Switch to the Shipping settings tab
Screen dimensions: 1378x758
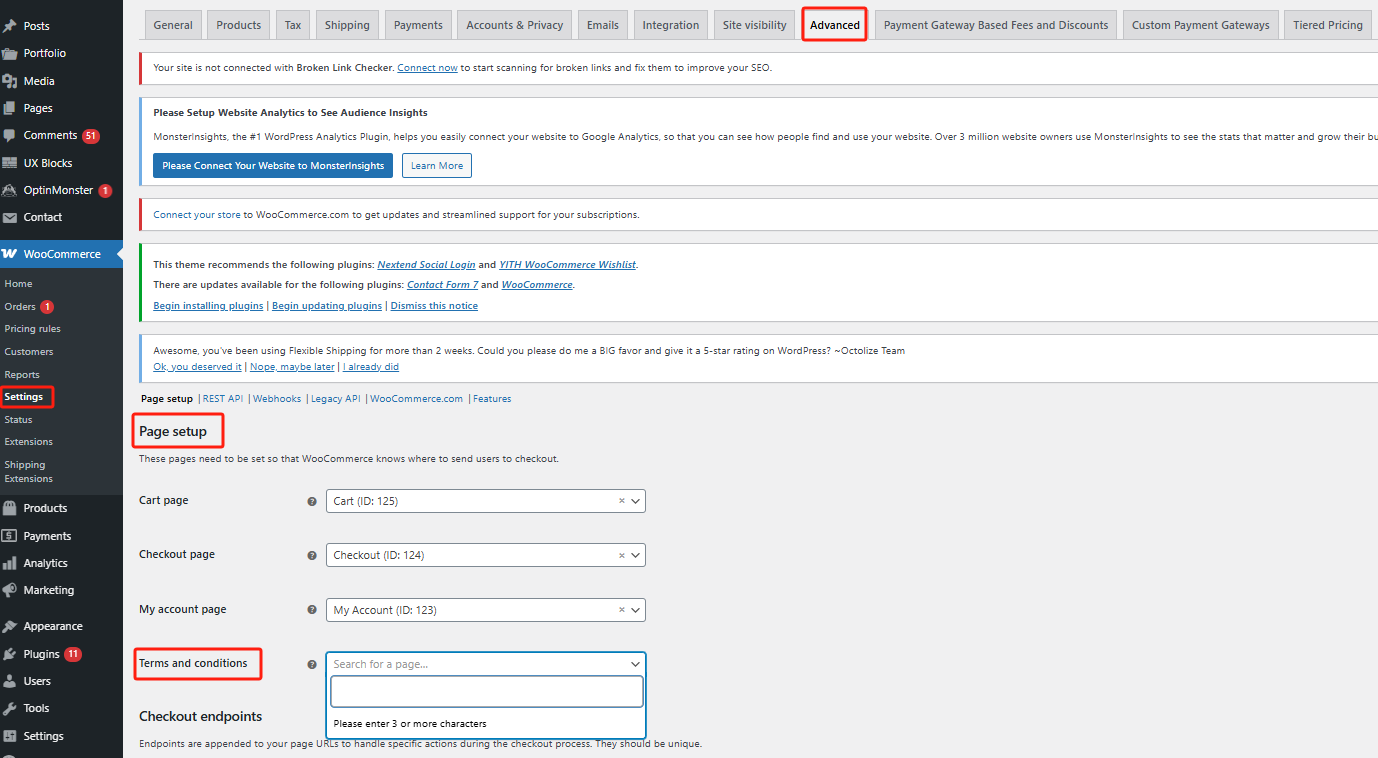tap(347, 24)
